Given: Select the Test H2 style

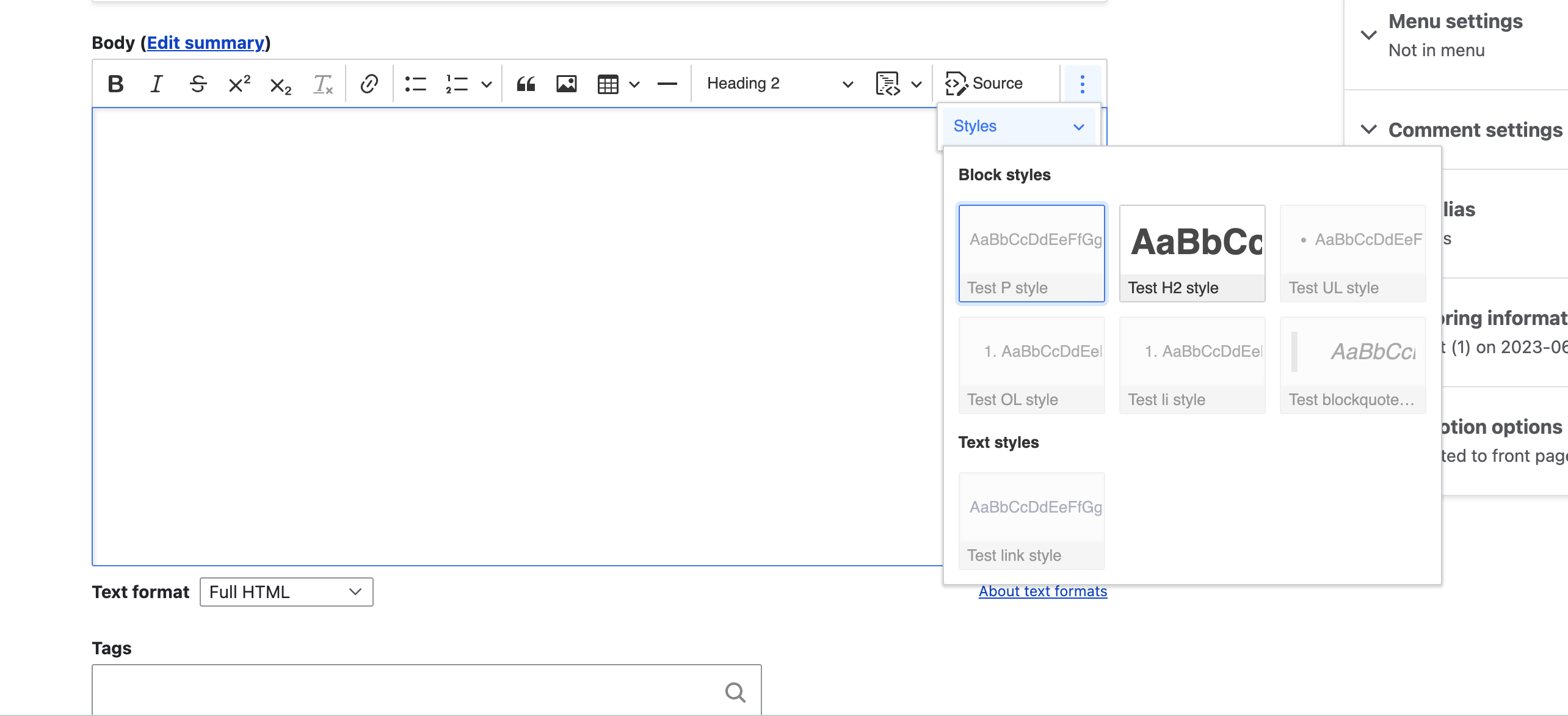Looking at the screenshot, I should pyautogui.click(x=1192, y=253).
